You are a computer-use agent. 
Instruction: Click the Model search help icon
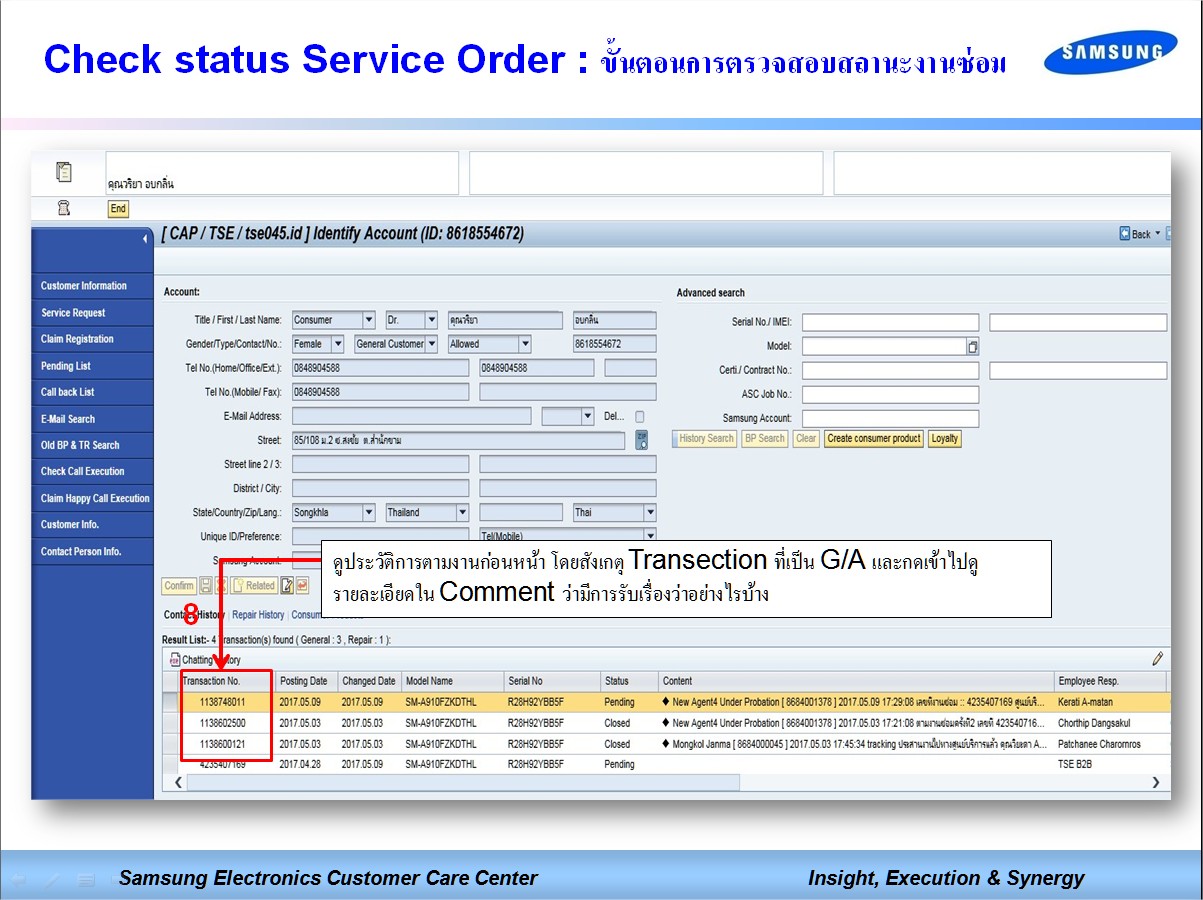click(973, 346)
